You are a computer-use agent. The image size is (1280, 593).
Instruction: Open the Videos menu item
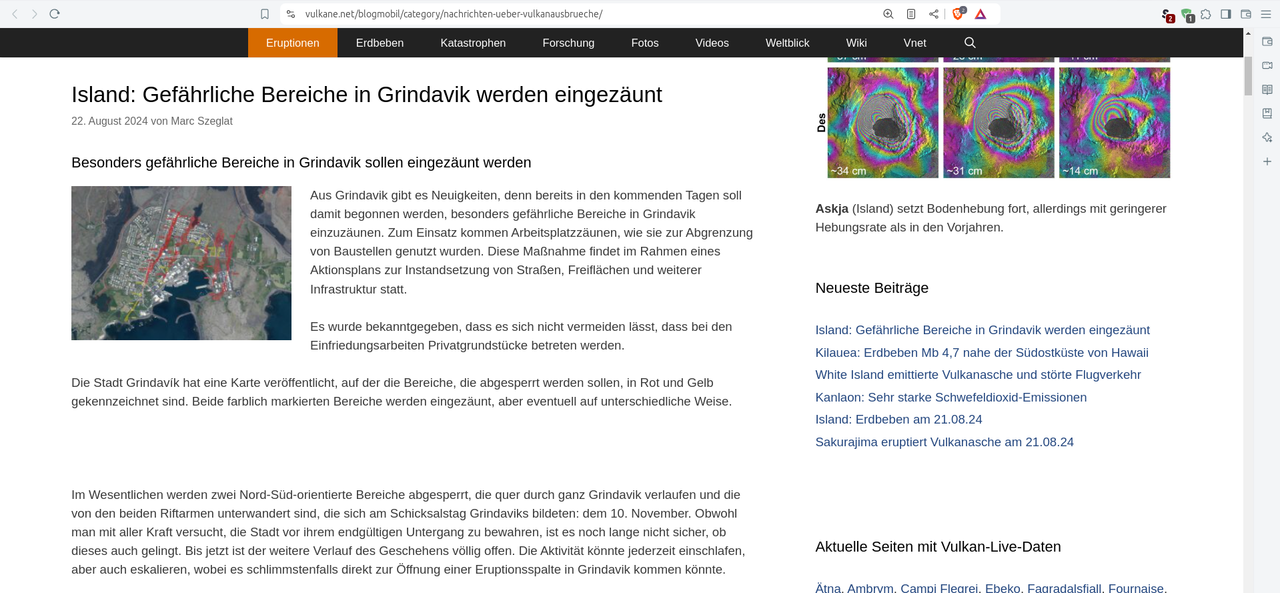712,43
